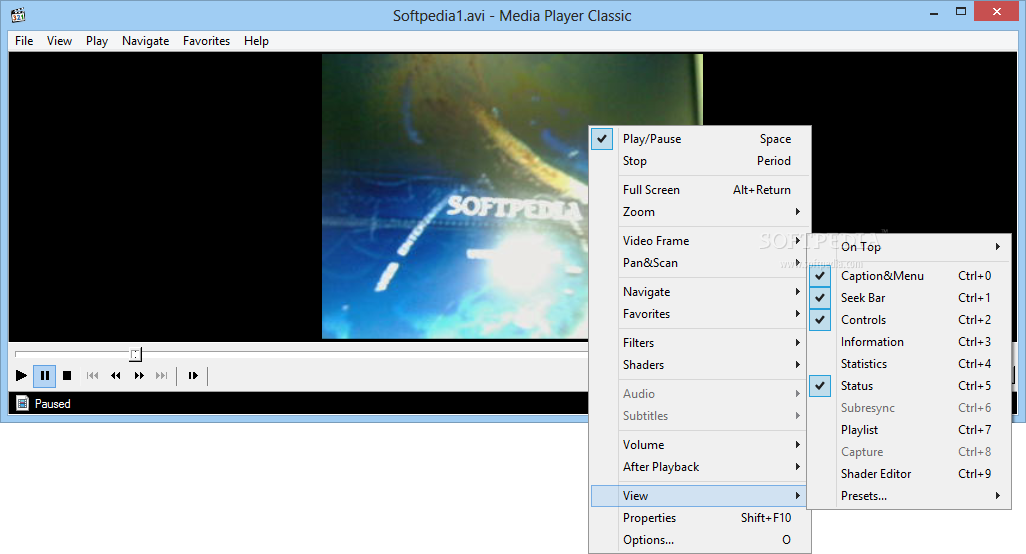This screenshot has width=1026, height=554.
Task: Enable the Statistics panel
Action: tap(910, 364)
